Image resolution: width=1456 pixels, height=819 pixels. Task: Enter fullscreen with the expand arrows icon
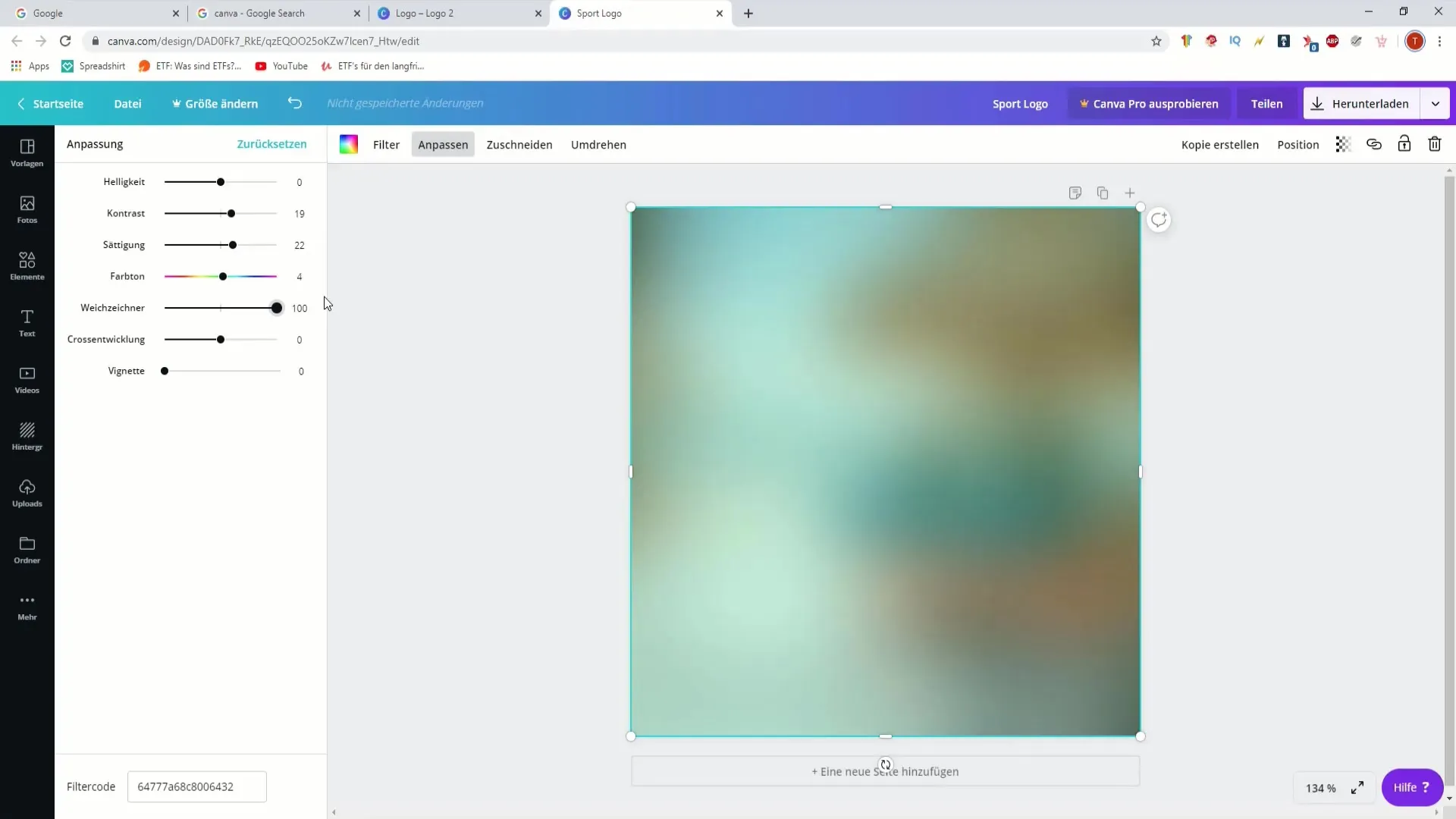1357,788
